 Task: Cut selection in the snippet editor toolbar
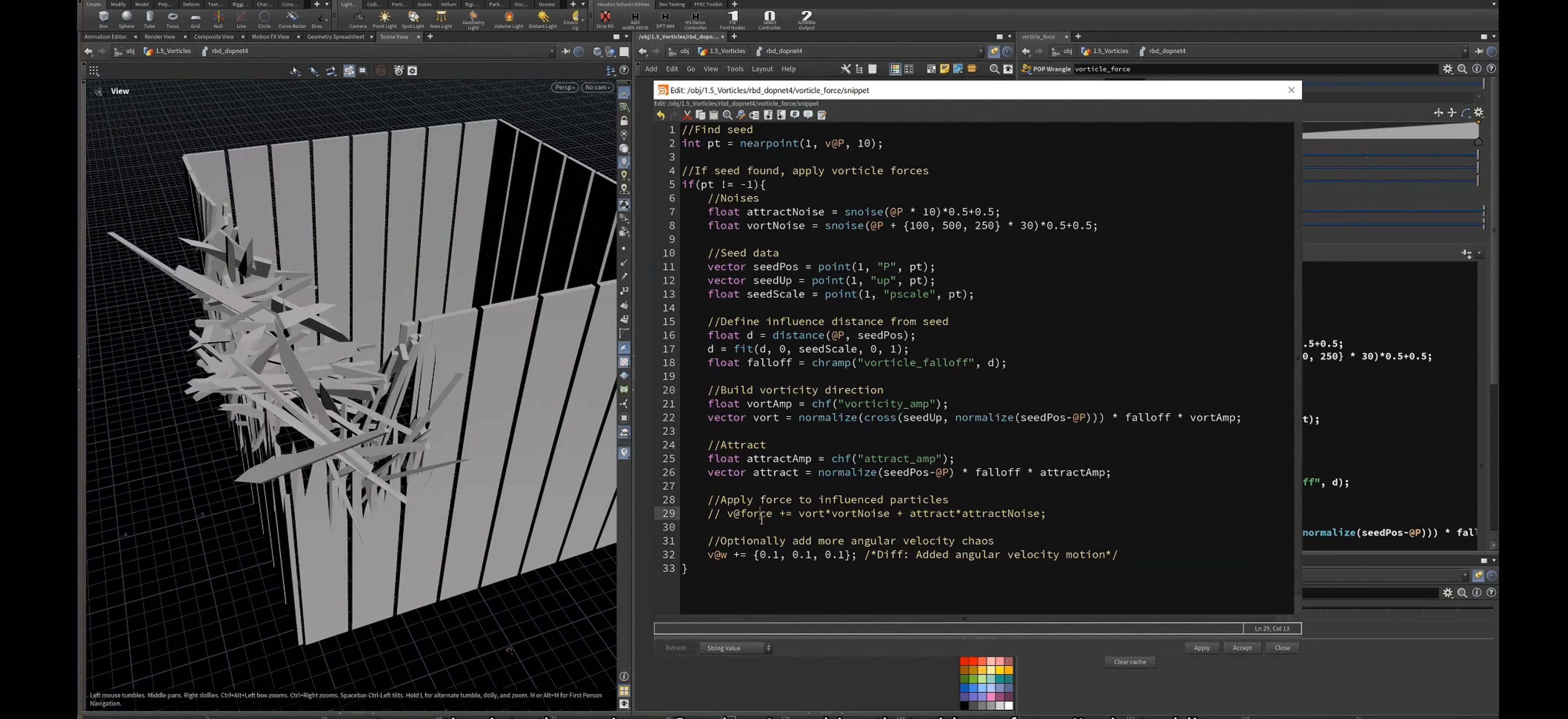click(x=687, y=115)
